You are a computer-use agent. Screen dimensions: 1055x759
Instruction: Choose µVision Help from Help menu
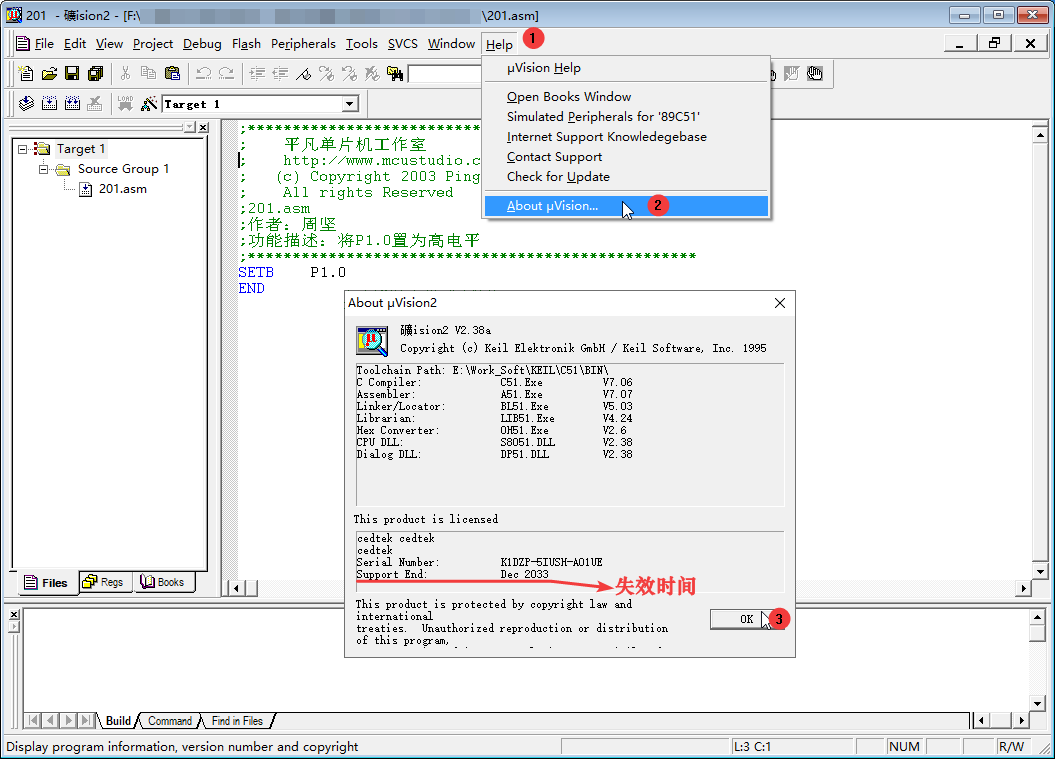pyautogui.click(x=626, y=68)
